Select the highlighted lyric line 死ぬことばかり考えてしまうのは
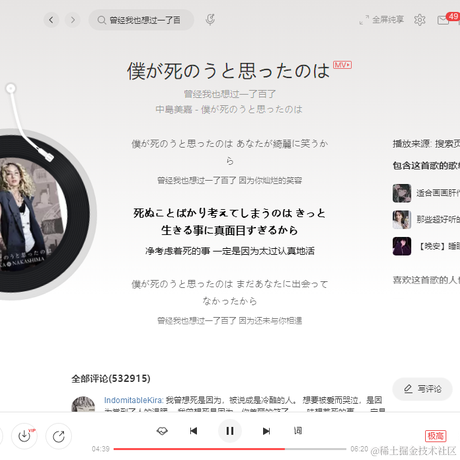Screen dimensions: 460x460 (x=229, y=222)
